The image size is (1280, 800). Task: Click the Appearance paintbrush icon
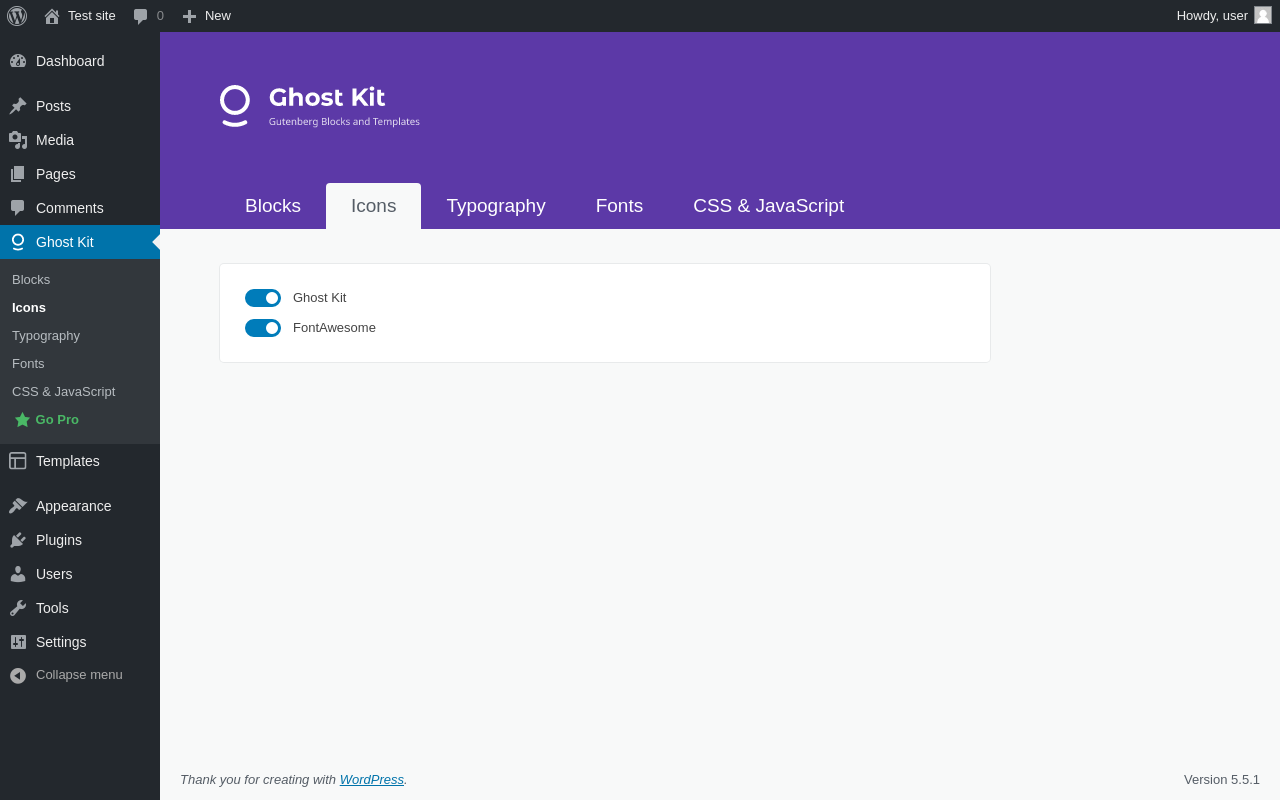[18, 506]
